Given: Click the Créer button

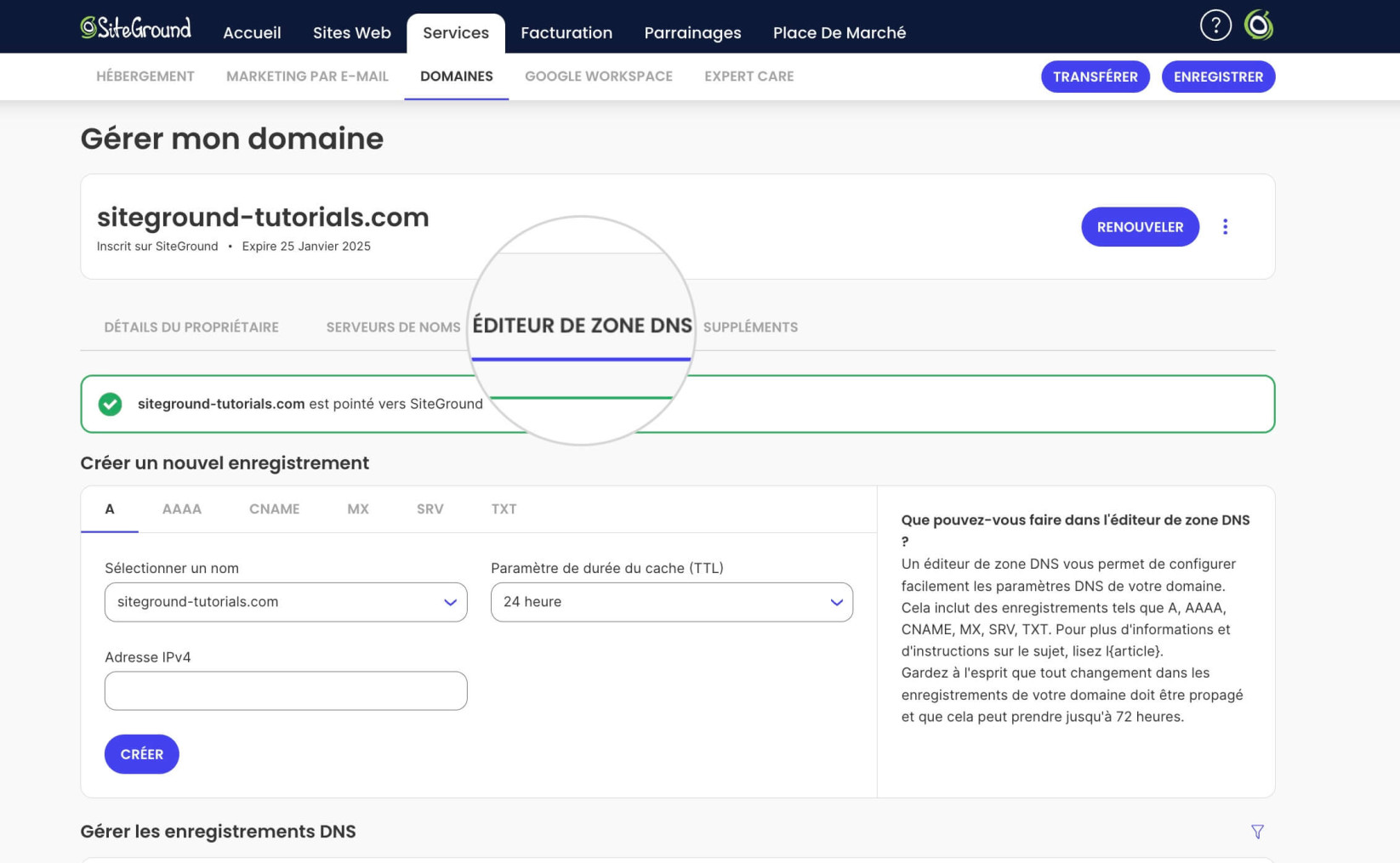Looking at the screenshot, I should tap(142, 754).
